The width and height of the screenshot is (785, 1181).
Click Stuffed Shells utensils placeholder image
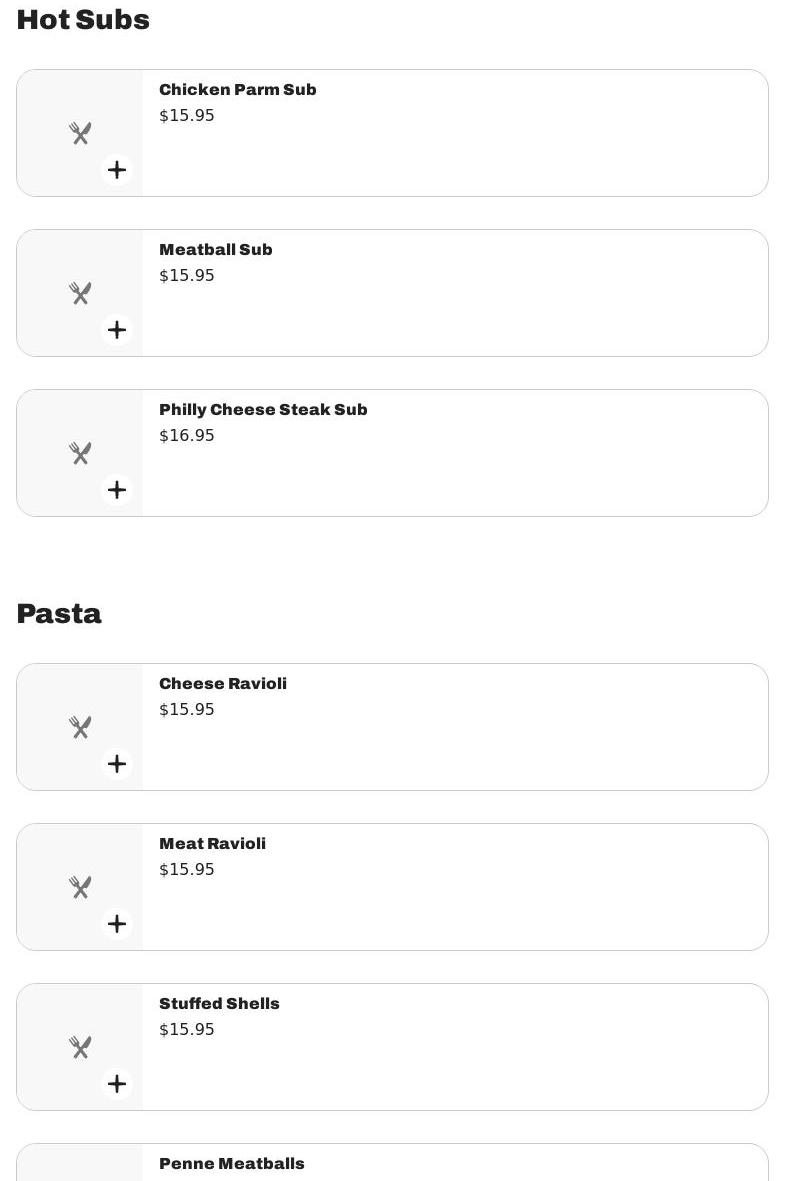[x=80, y=1047]
